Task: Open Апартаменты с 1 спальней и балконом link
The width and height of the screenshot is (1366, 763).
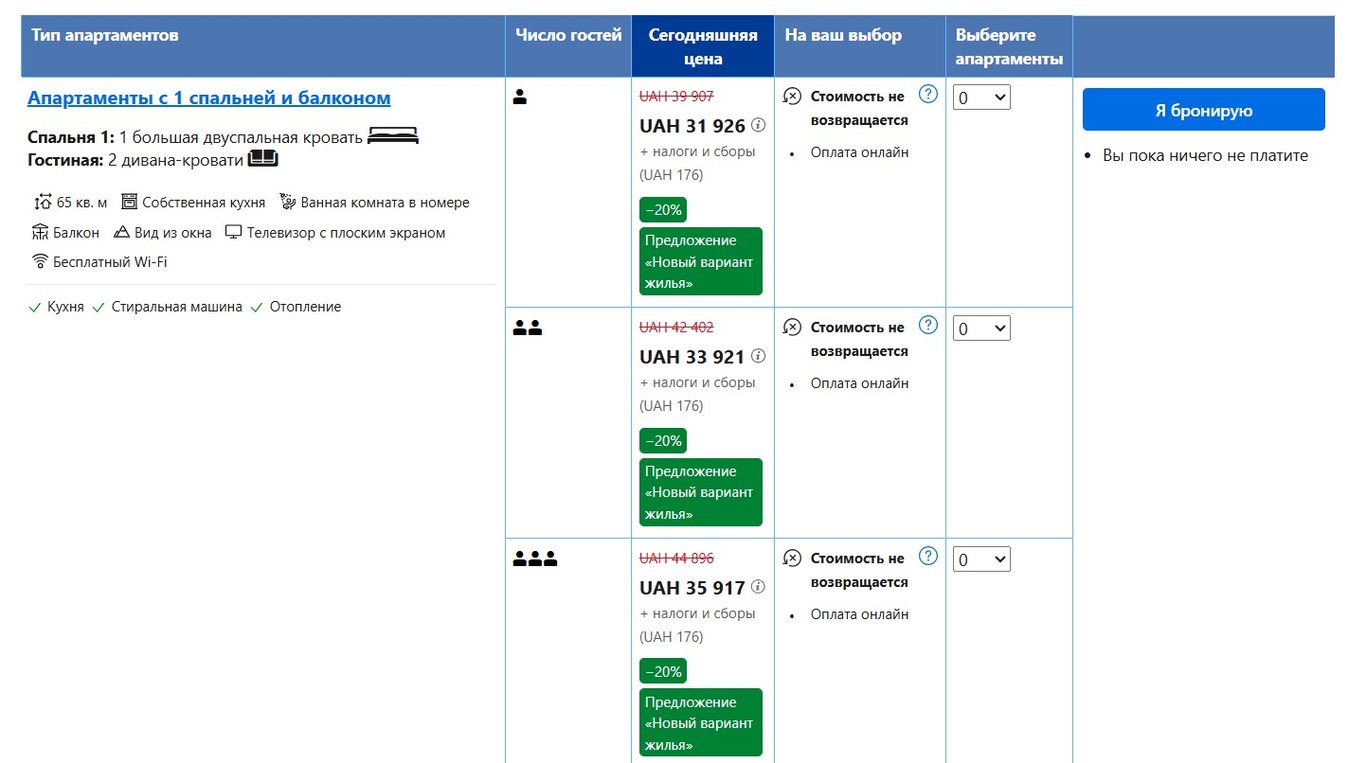Action: click(x=209, y=98)
